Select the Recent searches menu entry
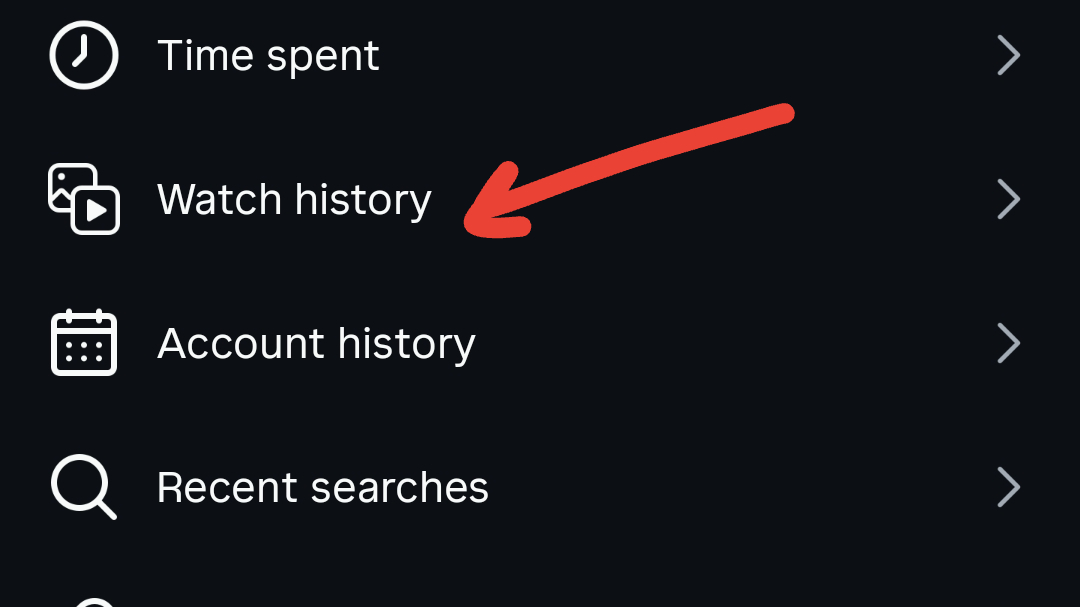The image size is (1080, 607). point(322,487)
